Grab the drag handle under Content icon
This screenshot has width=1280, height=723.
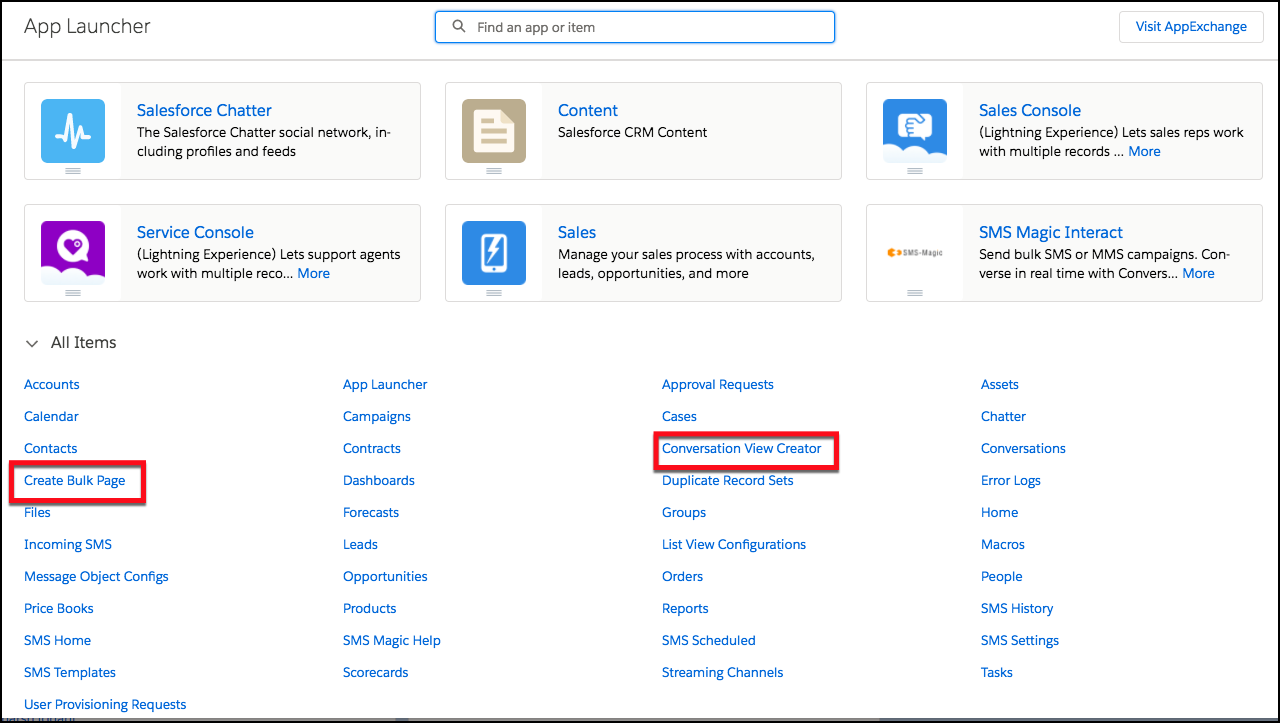coord(494,171)
